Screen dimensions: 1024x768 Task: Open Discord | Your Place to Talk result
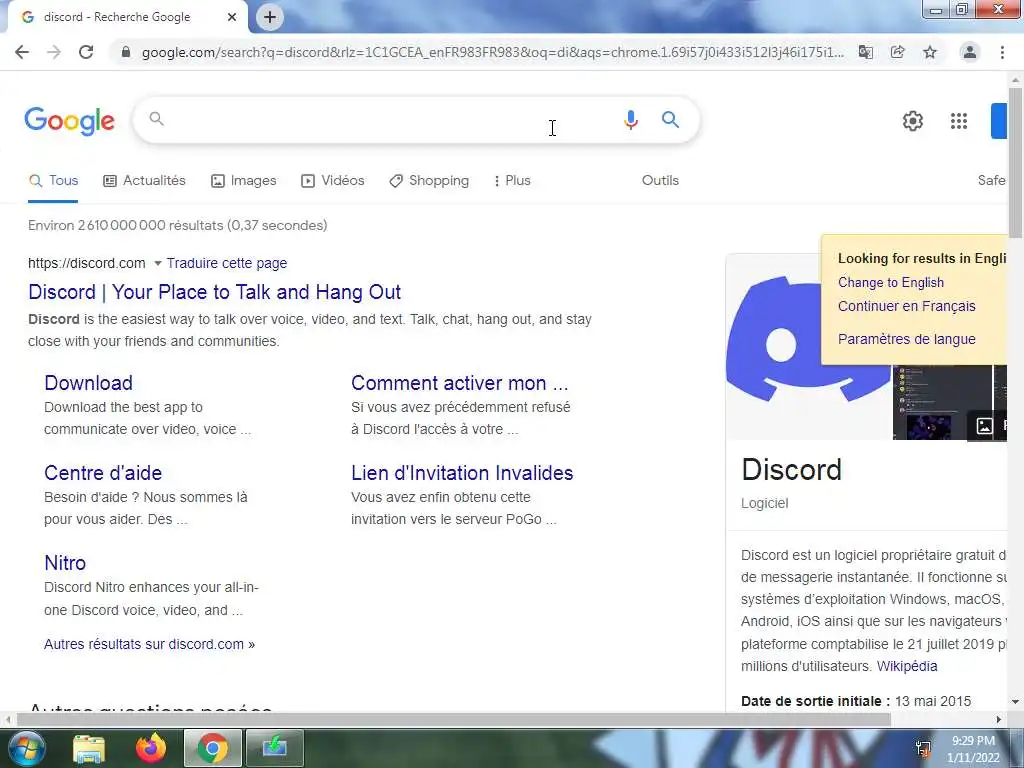(x=214, y=292)
